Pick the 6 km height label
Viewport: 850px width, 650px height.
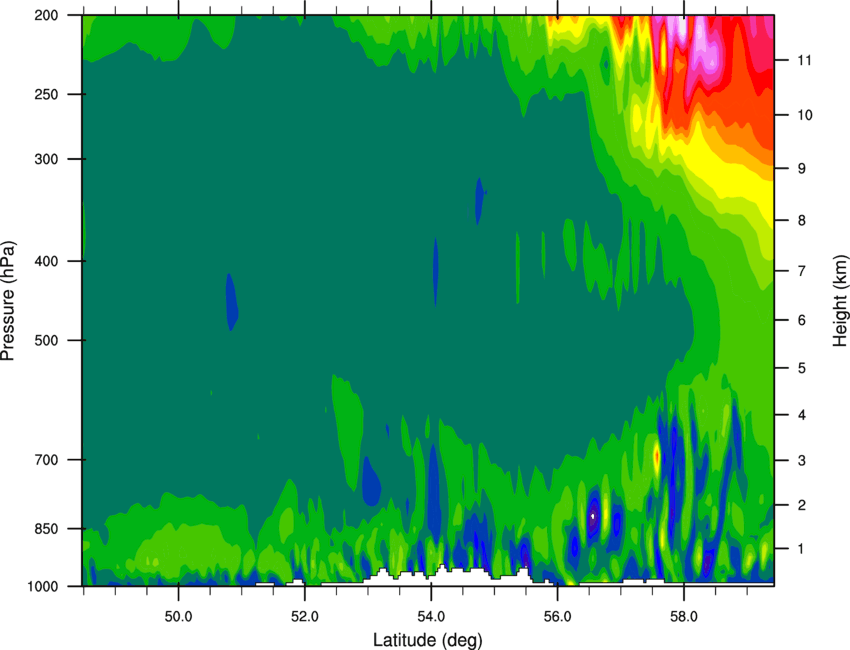802,320
